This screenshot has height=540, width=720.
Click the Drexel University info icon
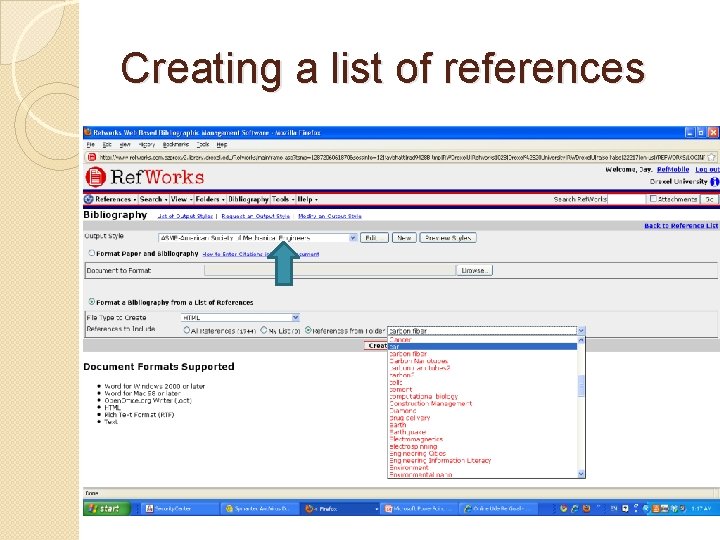[x=715, y=181]
